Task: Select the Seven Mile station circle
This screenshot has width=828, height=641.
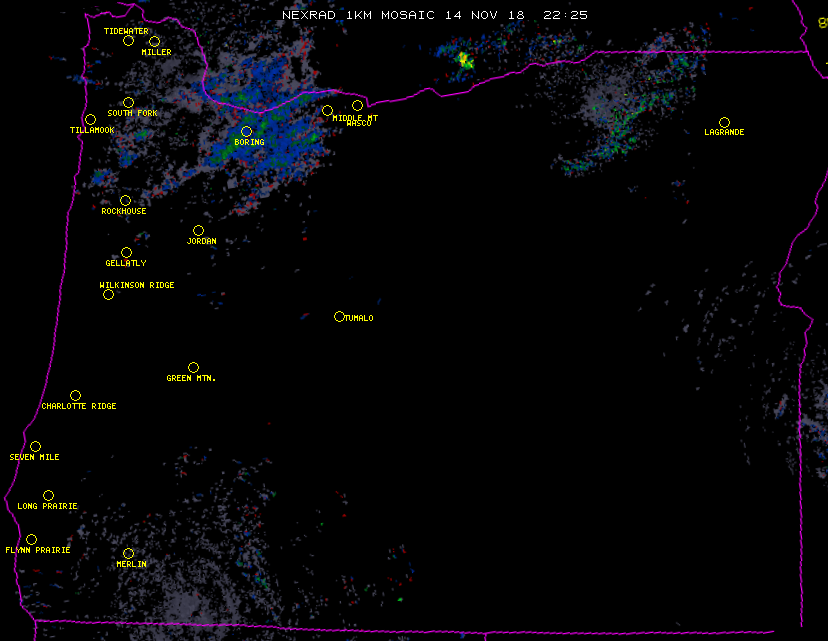Action: [x=35, y=447]
